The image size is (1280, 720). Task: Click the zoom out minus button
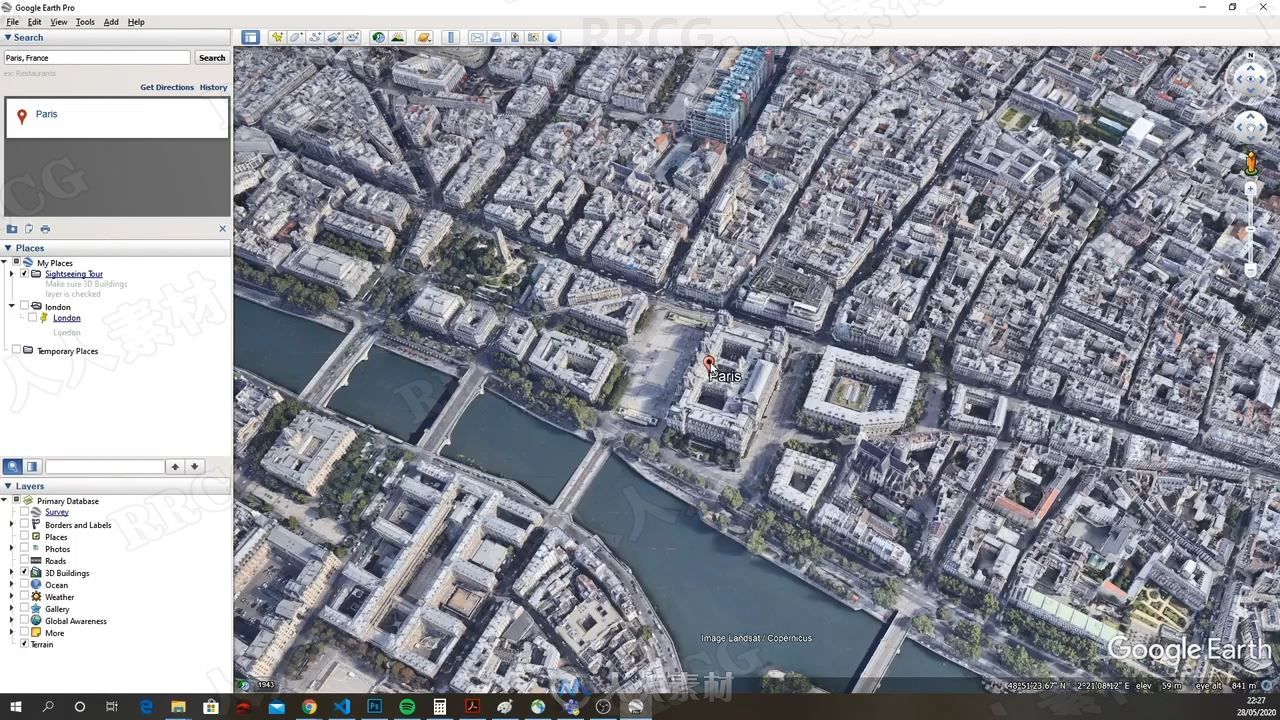coord(1250,270)
